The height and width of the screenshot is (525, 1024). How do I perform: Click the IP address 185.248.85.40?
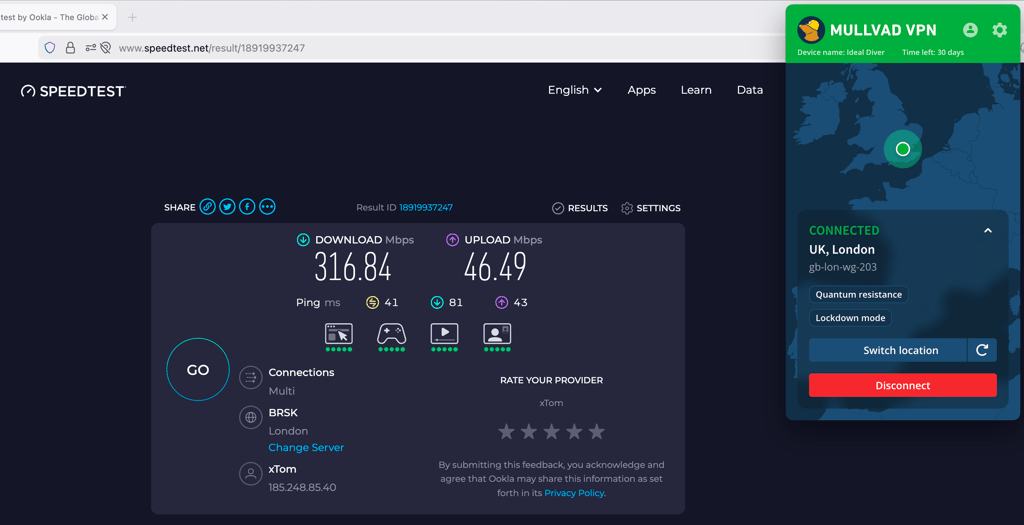click(302, 487)
